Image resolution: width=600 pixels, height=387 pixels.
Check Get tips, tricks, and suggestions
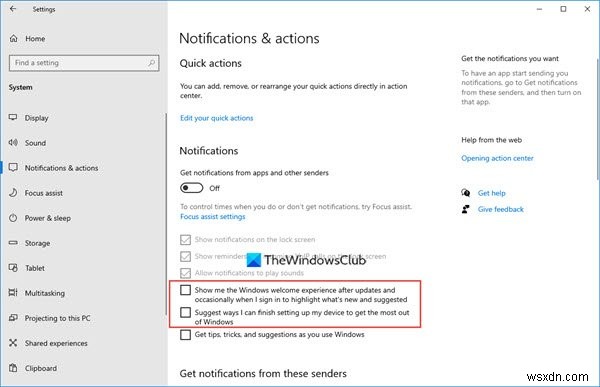tap(185, 335)
